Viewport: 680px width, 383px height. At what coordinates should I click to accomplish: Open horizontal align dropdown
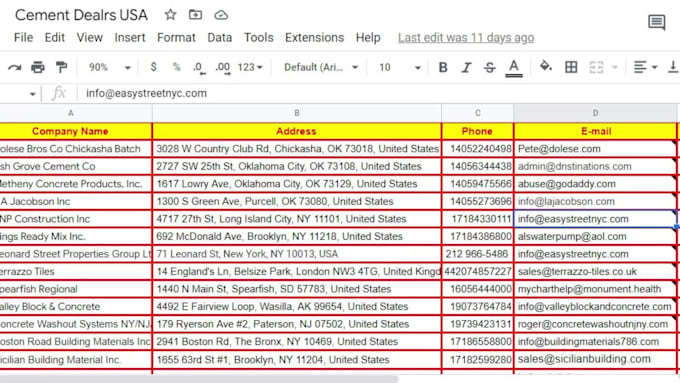tap(645, 67)
